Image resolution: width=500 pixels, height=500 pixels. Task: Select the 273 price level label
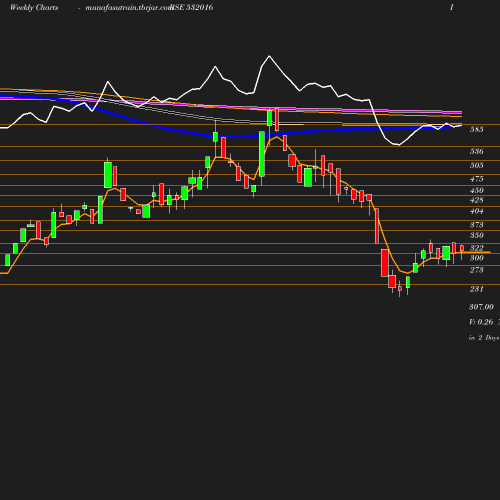click(x=477, y=270)
